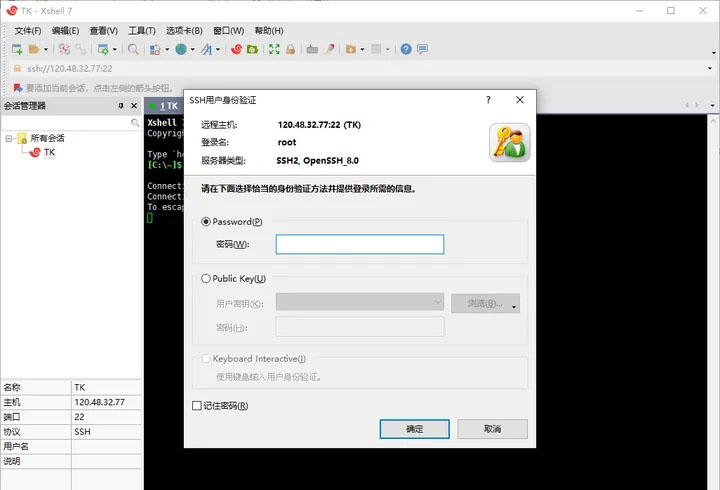Click the padlock lock-screen toolbar icon
720x490 pixels.
(290, 49)
